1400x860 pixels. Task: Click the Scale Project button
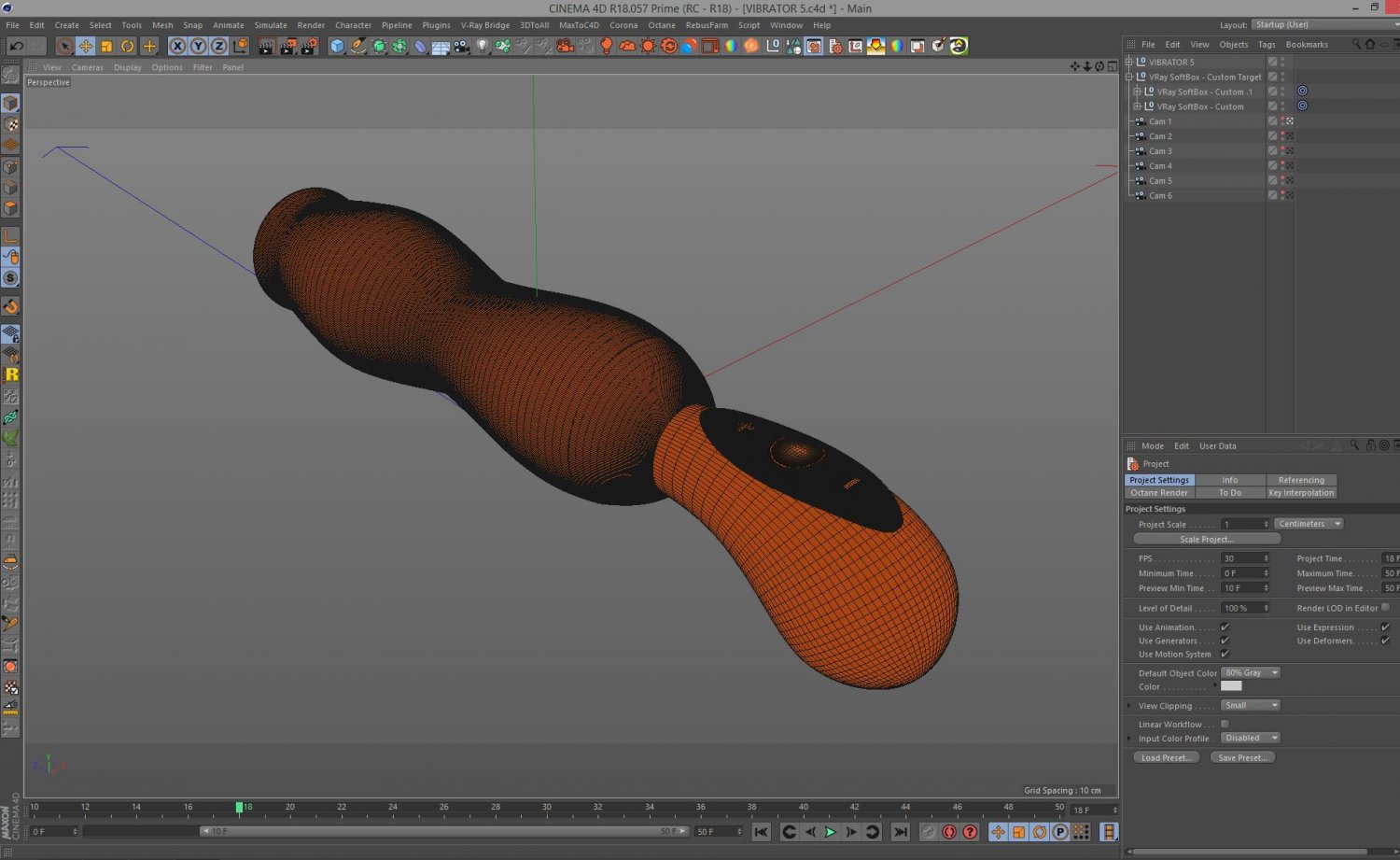pyautogui.click(x=1206, y=540)
